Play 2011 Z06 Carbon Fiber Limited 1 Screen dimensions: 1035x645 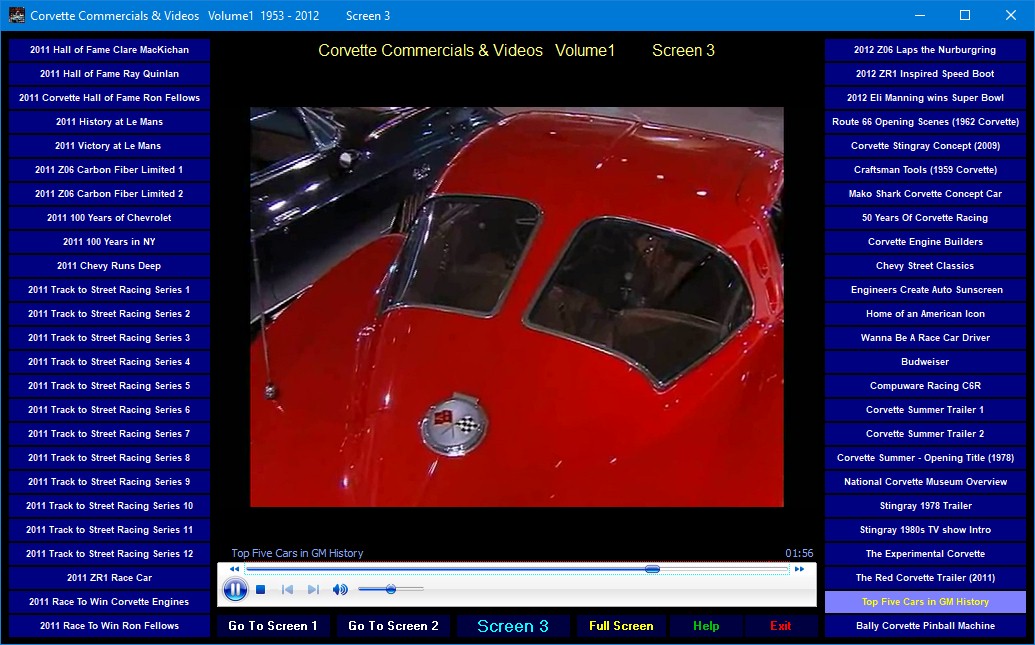110,170
